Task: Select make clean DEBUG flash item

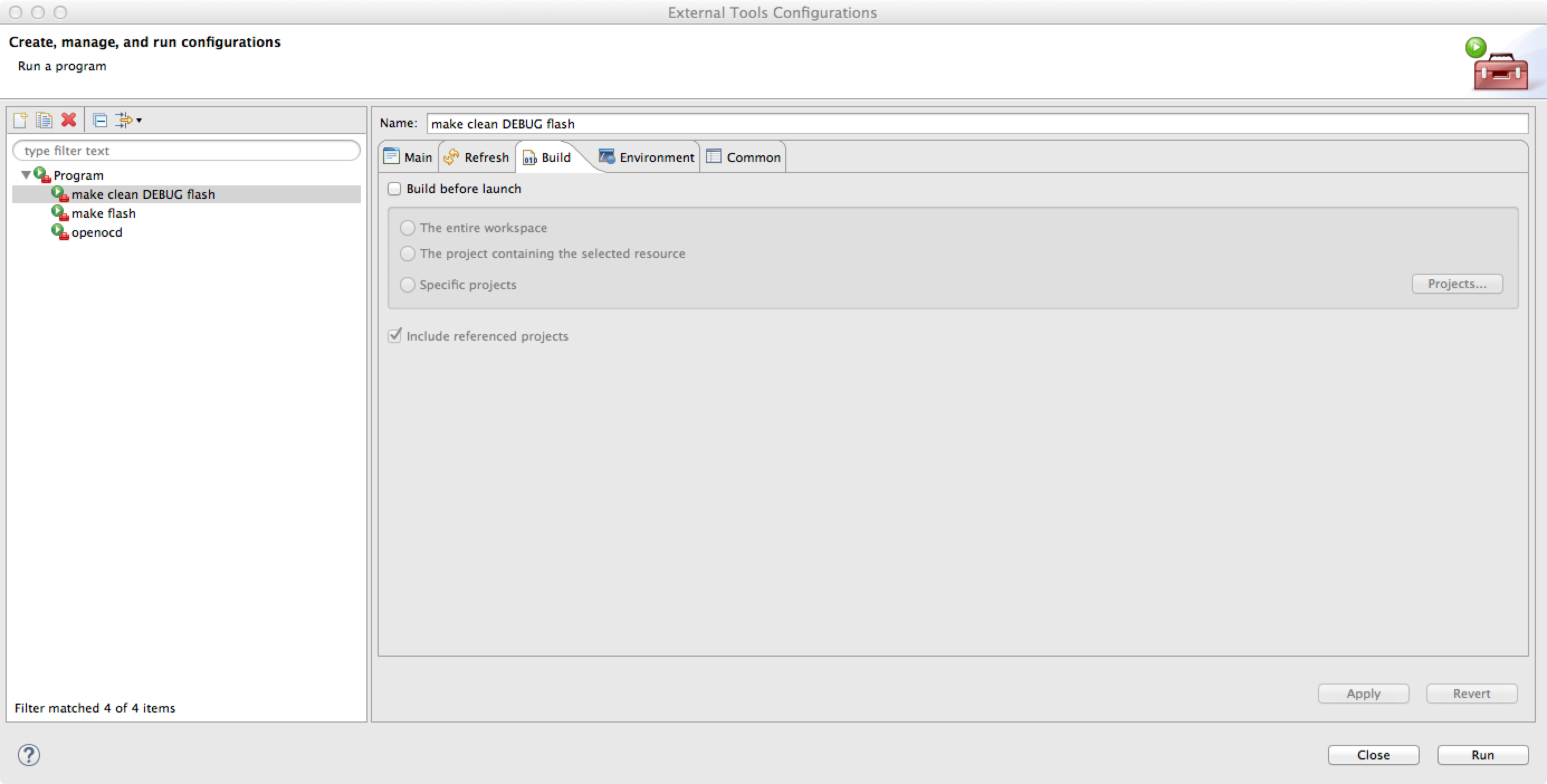Action: click(x=143, y=194)
